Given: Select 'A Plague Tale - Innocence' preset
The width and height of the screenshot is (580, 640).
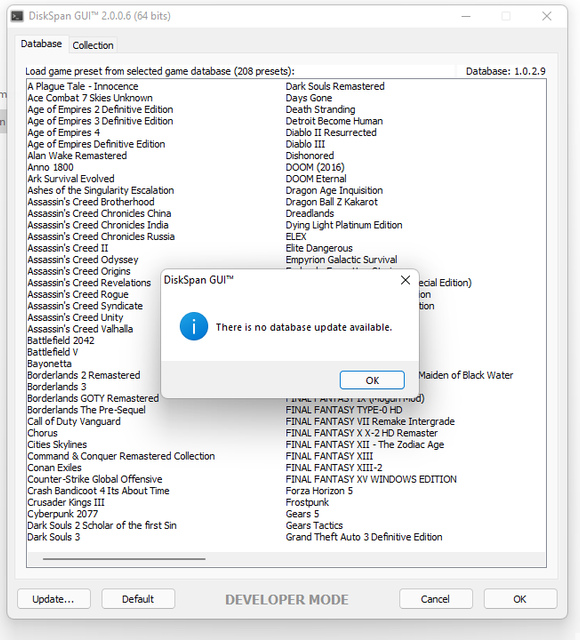Looking at the screenshot, I should 83,87.
